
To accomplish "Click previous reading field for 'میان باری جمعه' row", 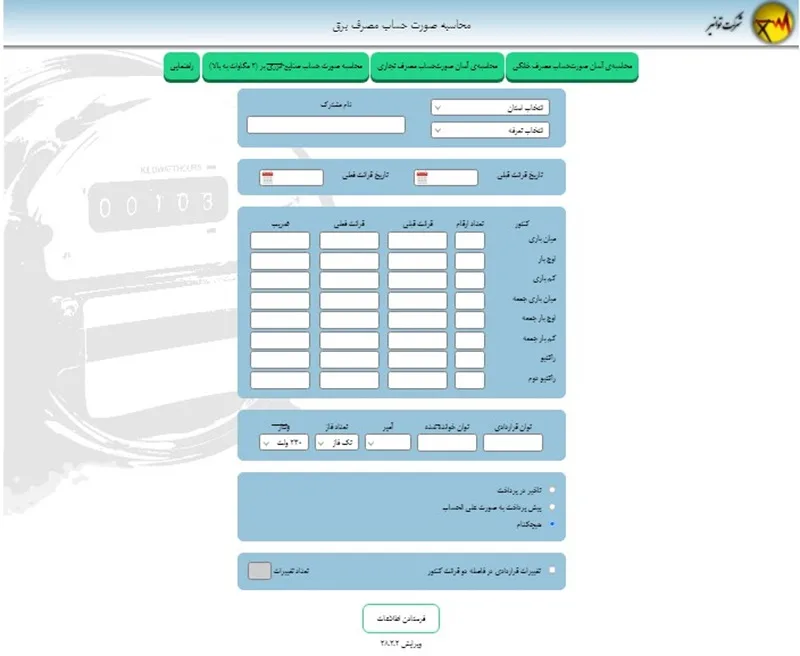I will 417,300.
